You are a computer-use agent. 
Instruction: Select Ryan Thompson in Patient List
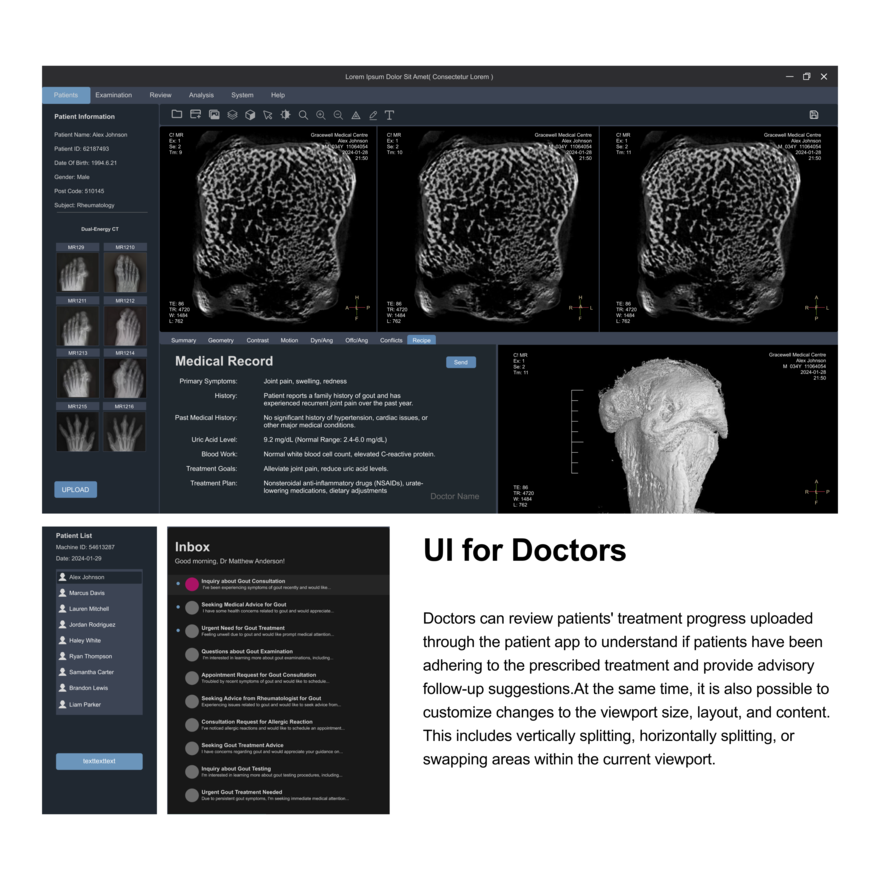(99, 656)
